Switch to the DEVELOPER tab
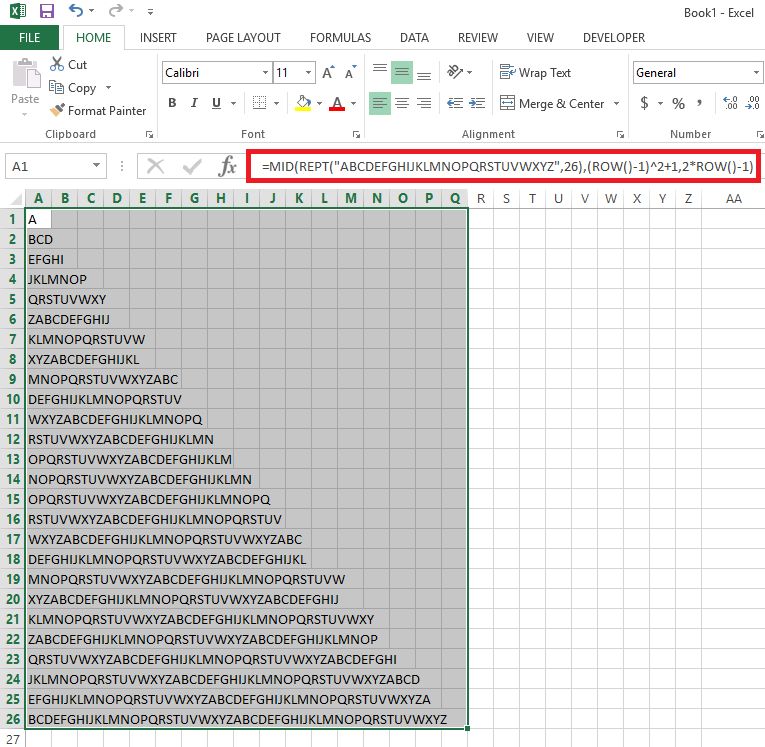 pos(614,38)
